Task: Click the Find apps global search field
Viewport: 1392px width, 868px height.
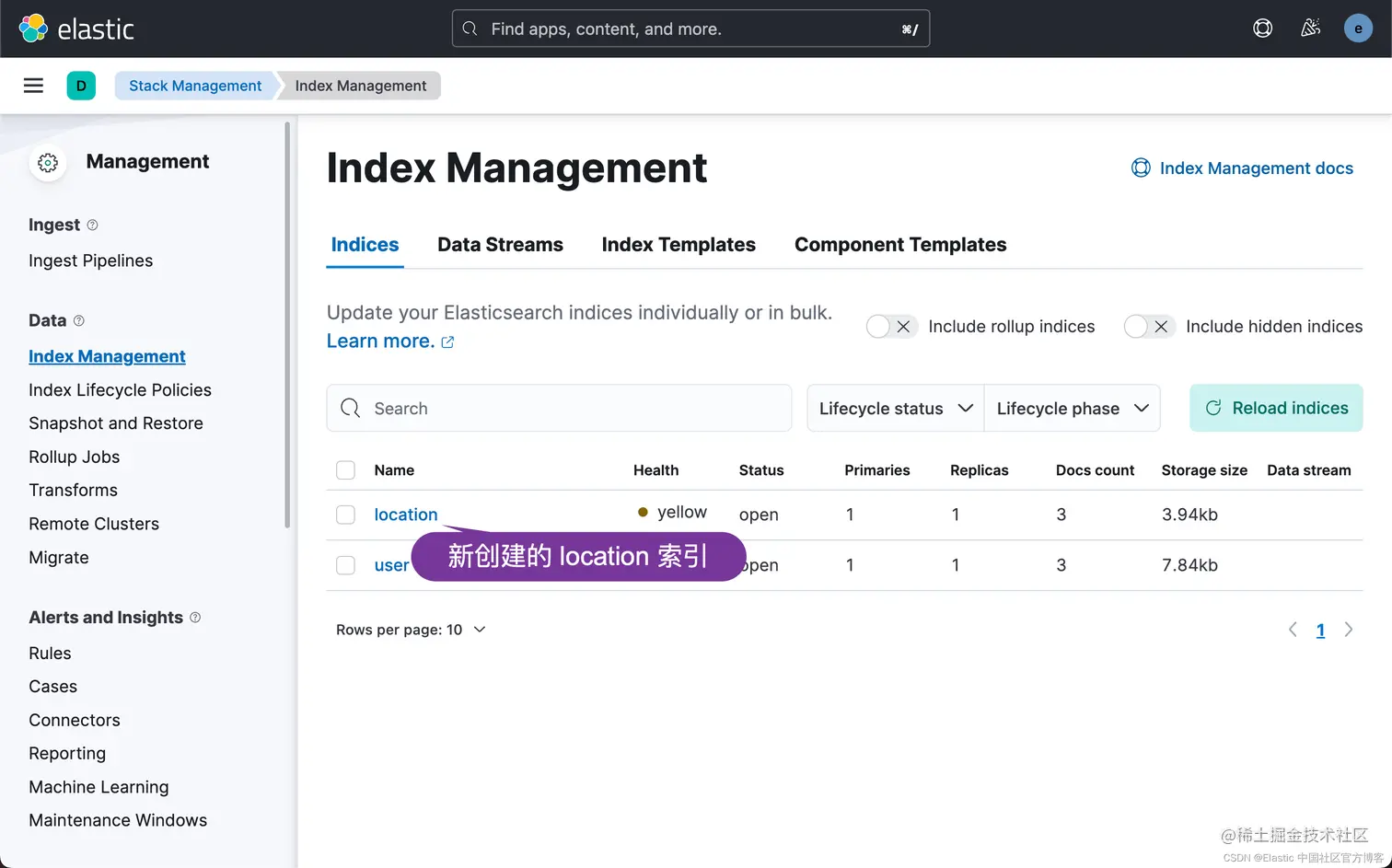Action: [x=690, y=29]
